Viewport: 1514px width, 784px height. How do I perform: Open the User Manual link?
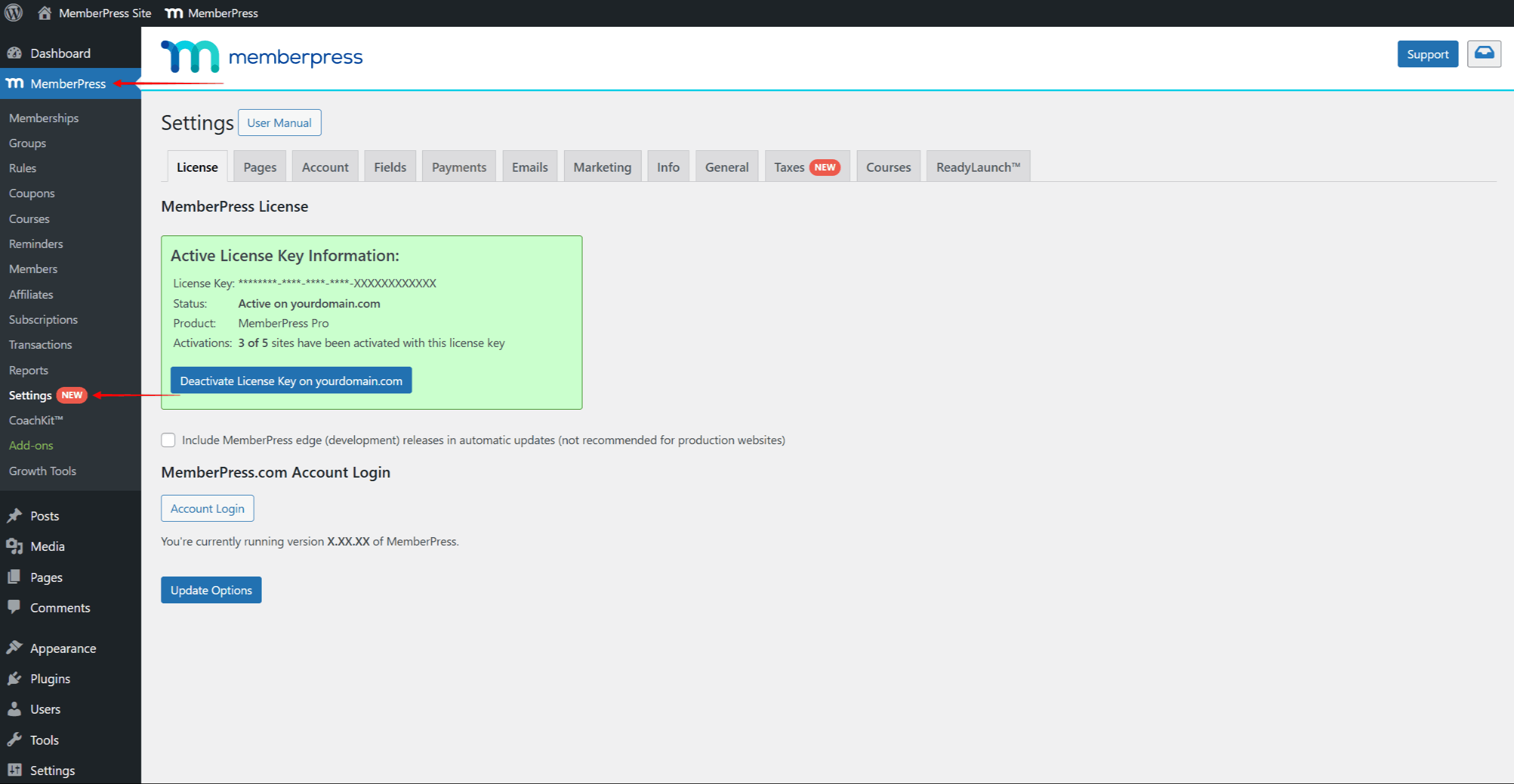pos(279,122)
